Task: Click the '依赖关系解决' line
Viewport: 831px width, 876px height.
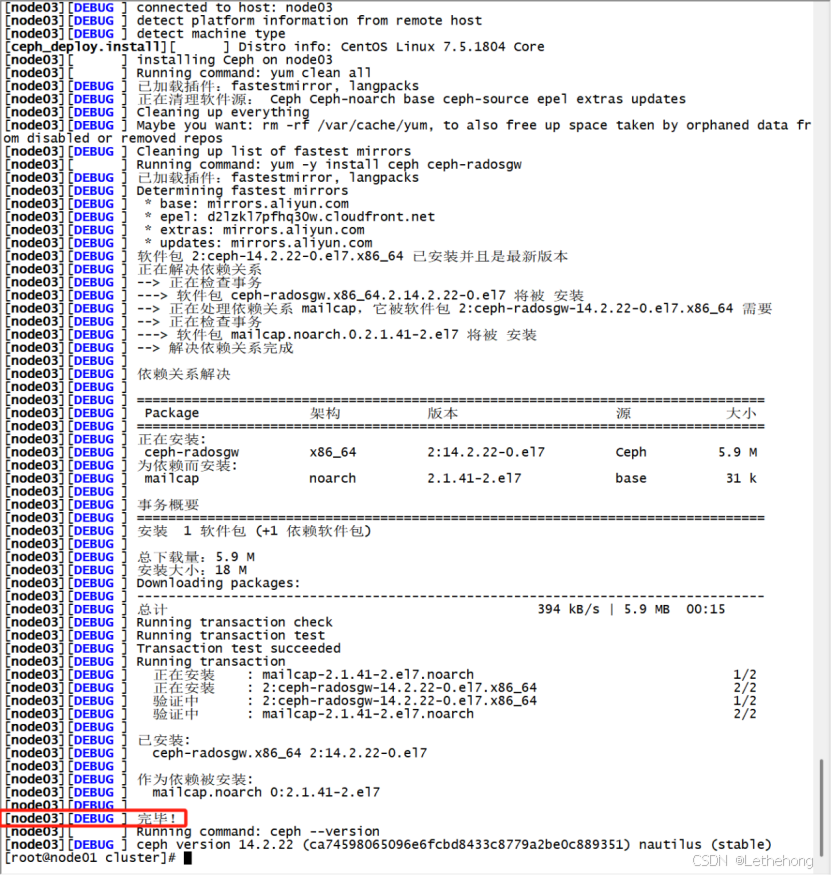Action: click(x=183, y=374)
